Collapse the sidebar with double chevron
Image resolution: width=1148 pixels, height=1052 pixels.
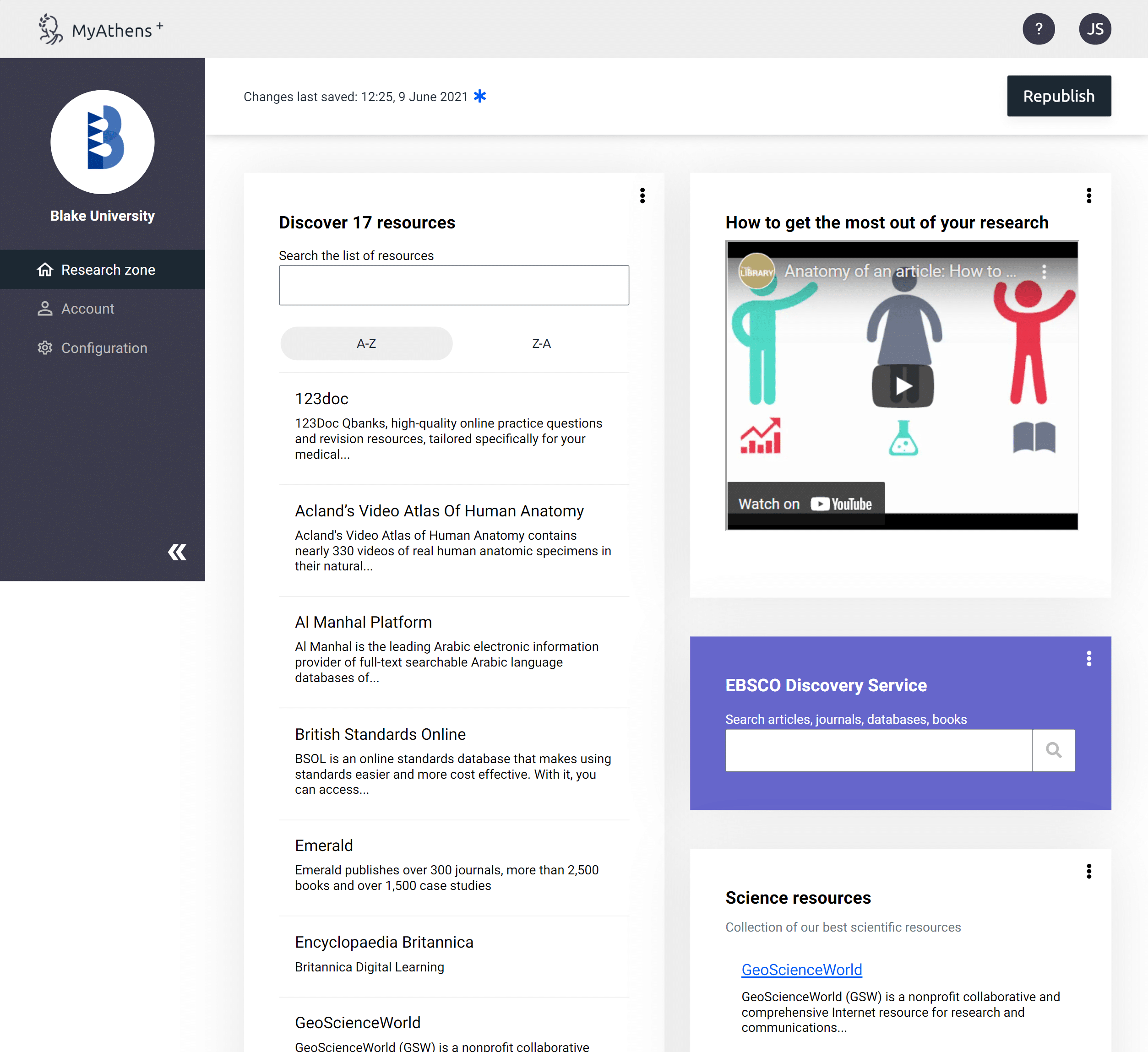point(177,552)
